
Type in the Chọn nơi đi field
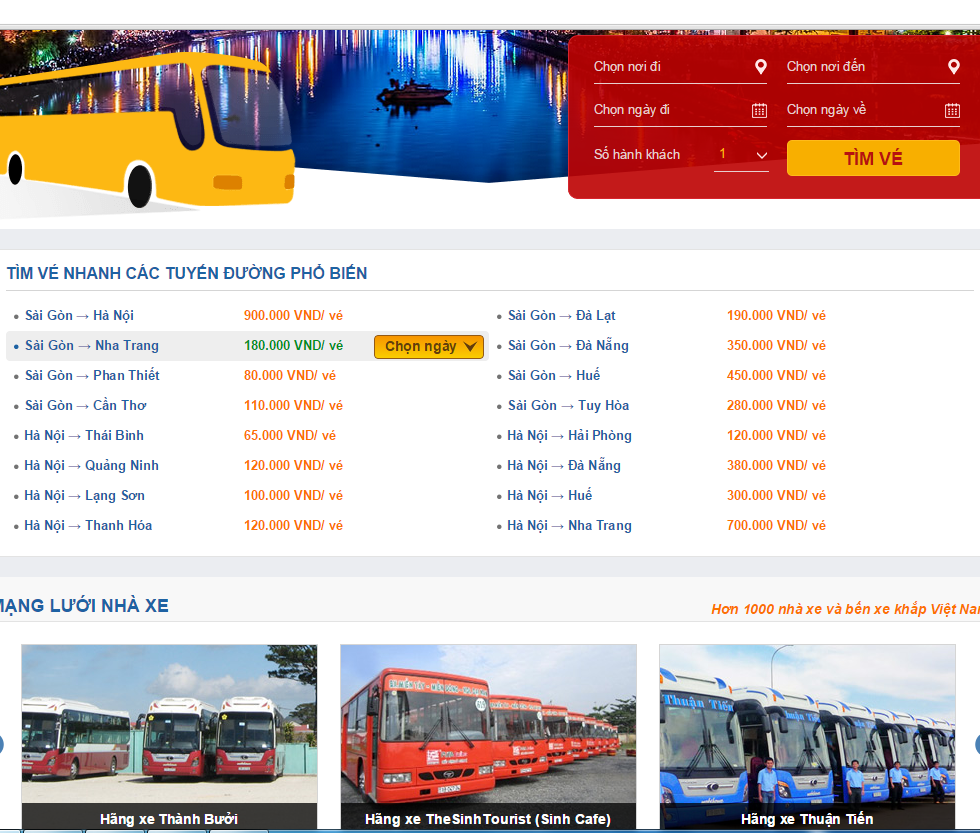[x=668, y=67]
